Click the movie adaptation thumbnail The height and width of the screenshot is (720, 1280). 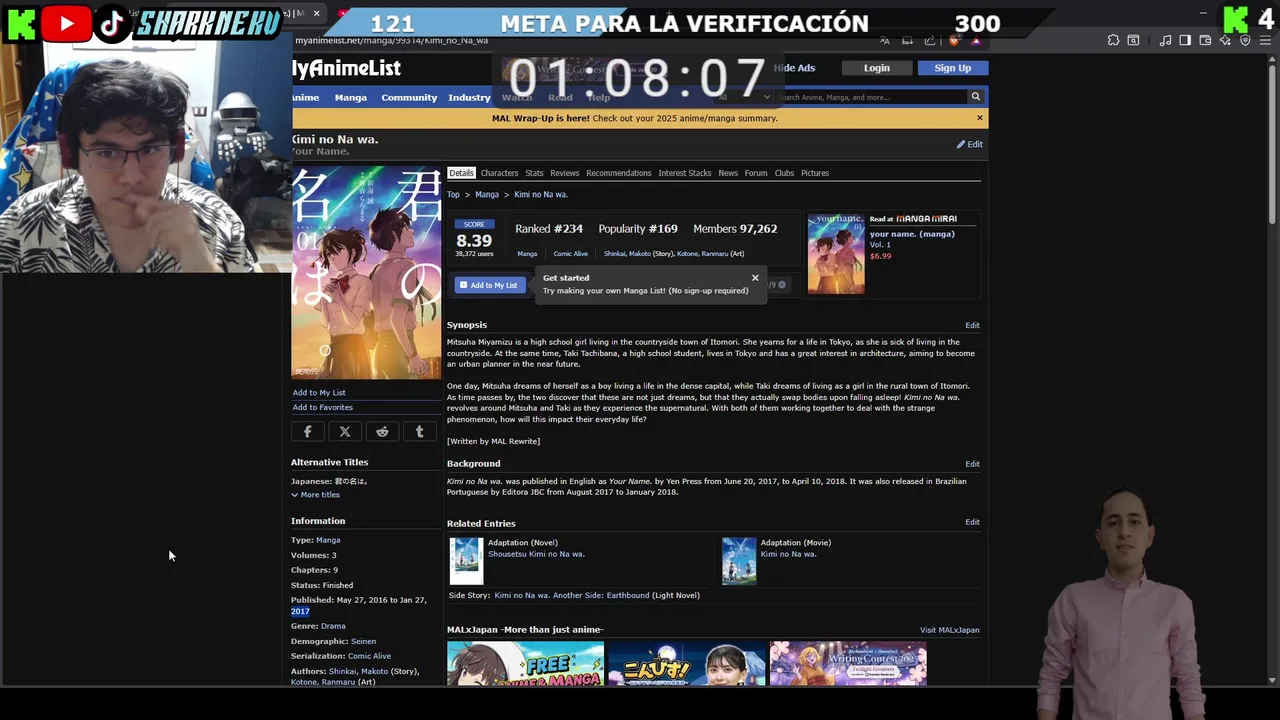coord(739,561)
